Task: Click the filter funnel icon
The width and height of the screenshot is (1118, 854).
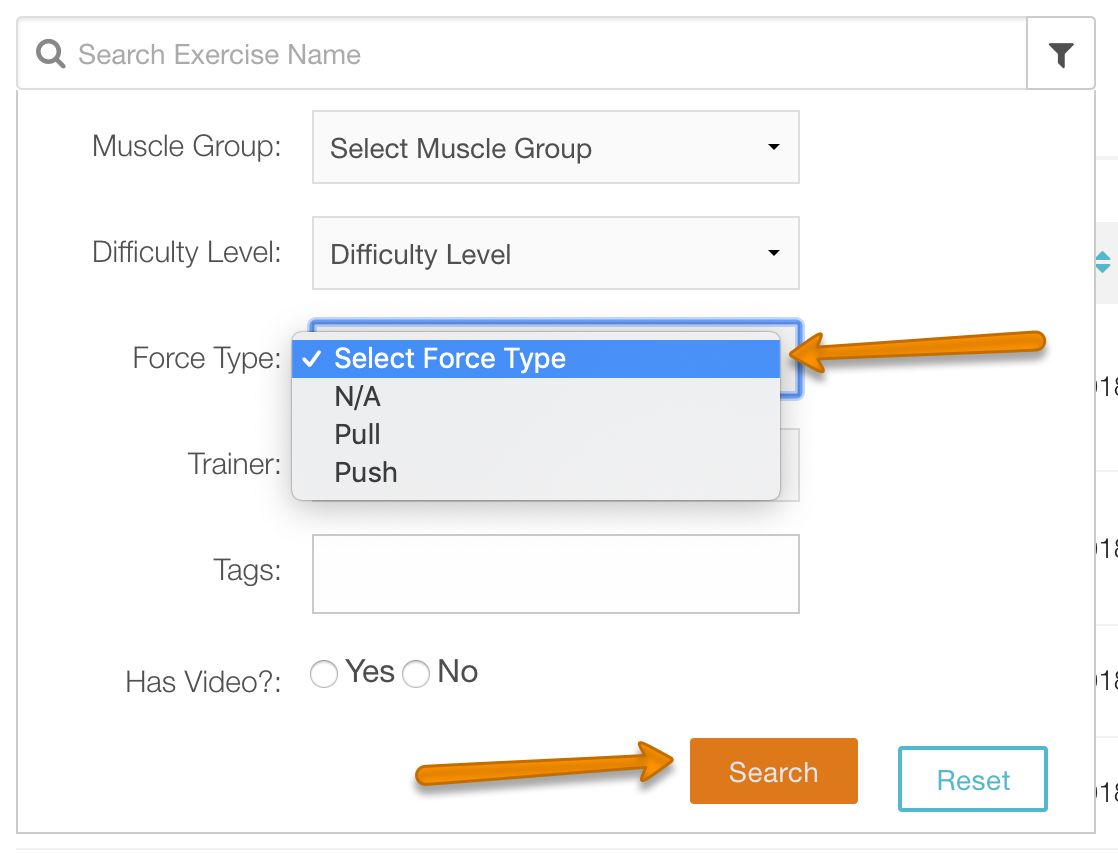Action: pos(1061,54)
